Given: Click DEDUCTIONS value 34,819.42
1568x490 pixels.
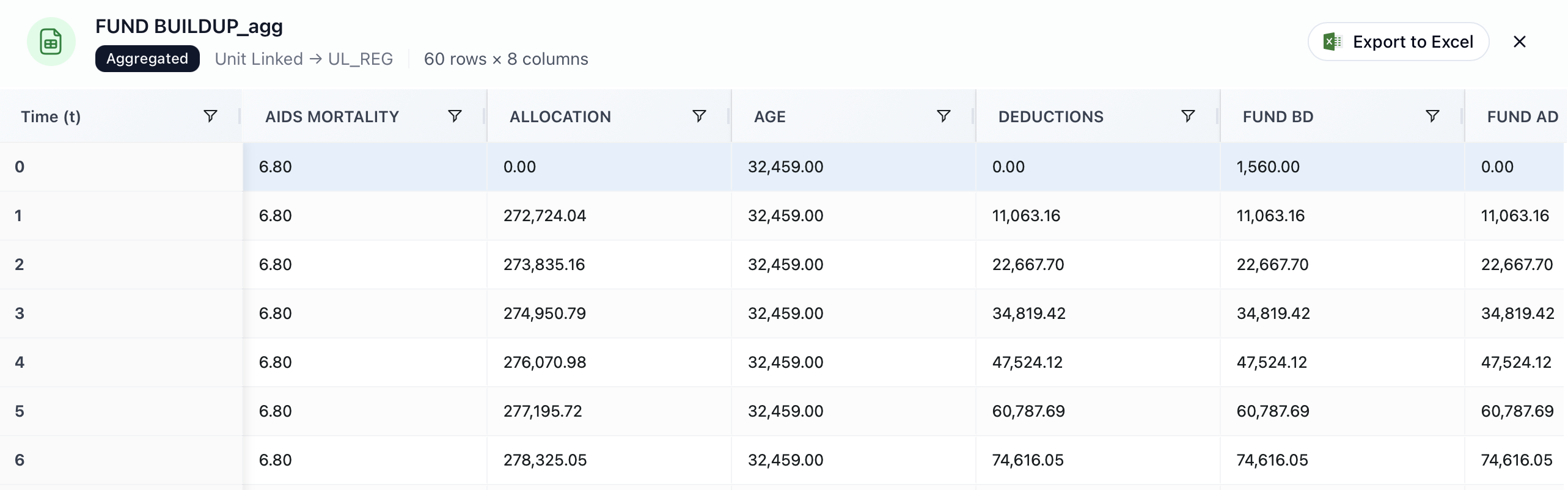Looking at the screenshot, I should click(x=1028, y=313).
